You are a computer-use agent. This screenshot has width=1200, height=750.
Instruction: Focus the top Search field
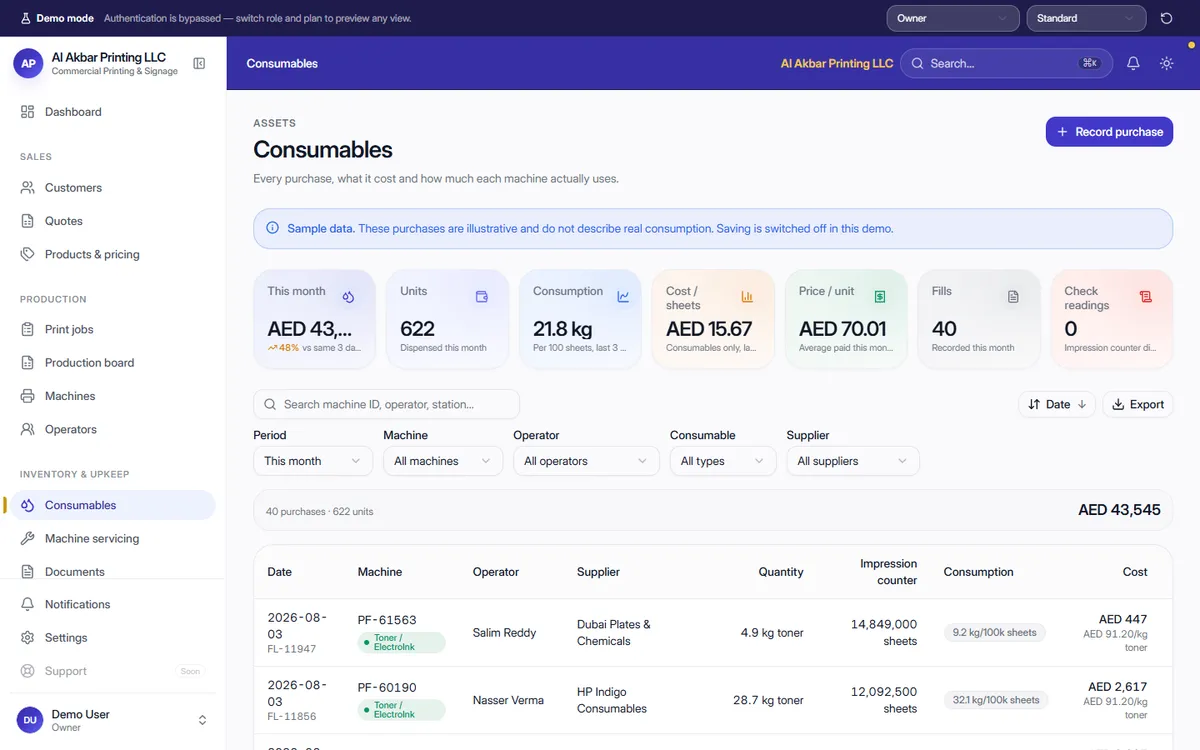[1007, 63]
